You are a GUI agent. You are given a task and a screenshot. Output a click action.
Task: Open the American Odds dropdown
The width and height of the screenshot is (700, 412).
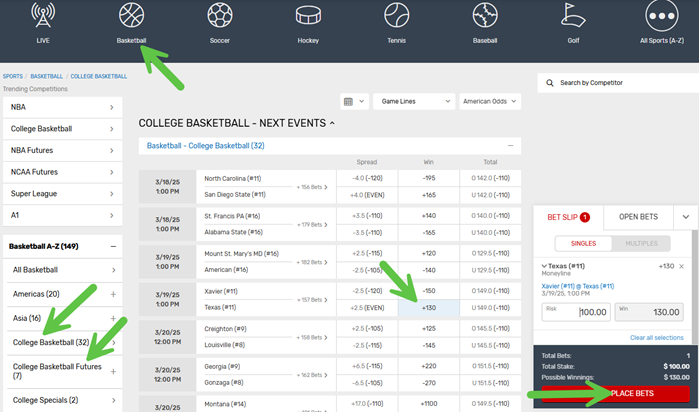point(490,101)
